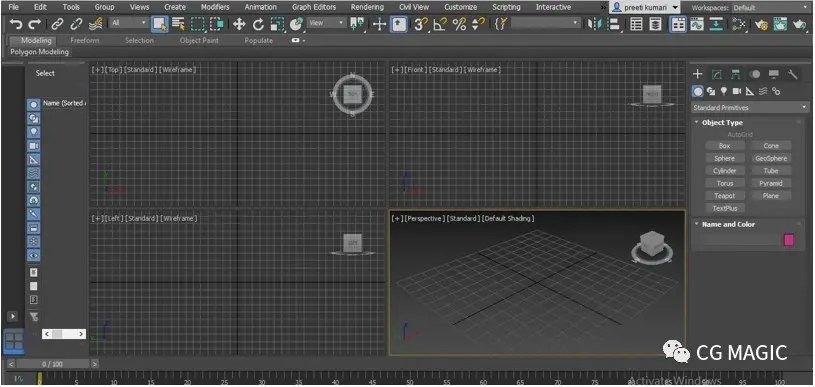
Task: Activate the Unlink Selection tool
Action: tap(76, 24)
